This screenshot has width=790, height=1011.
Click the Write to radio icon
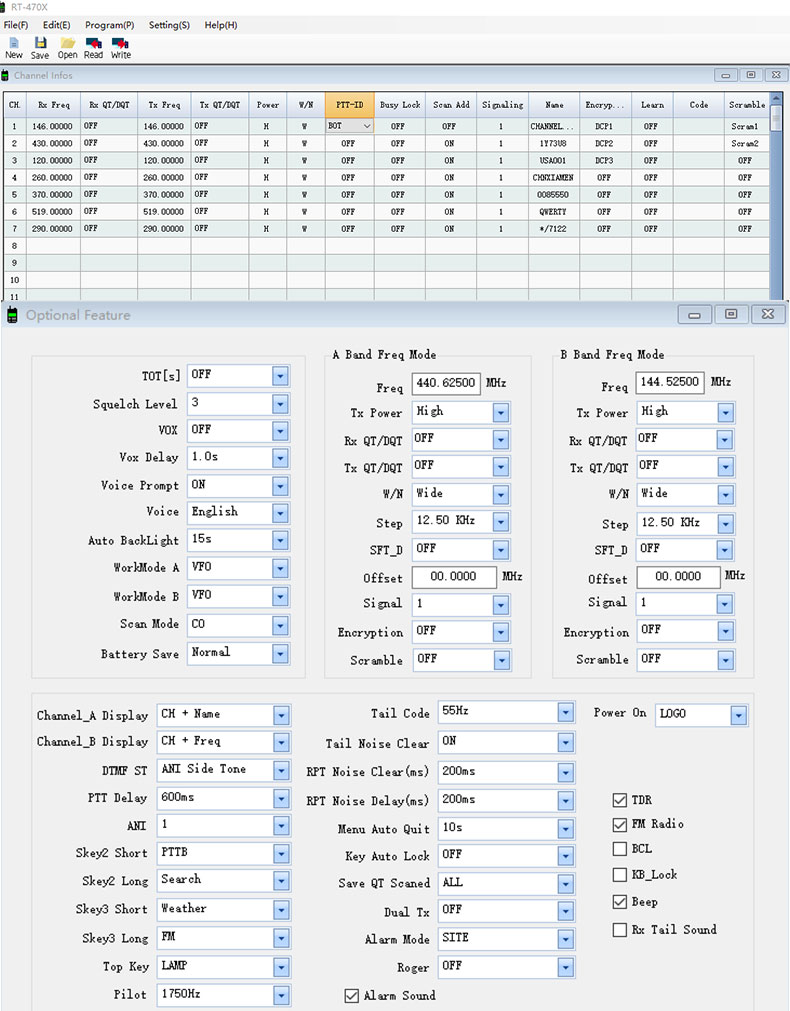click(120, 44)
